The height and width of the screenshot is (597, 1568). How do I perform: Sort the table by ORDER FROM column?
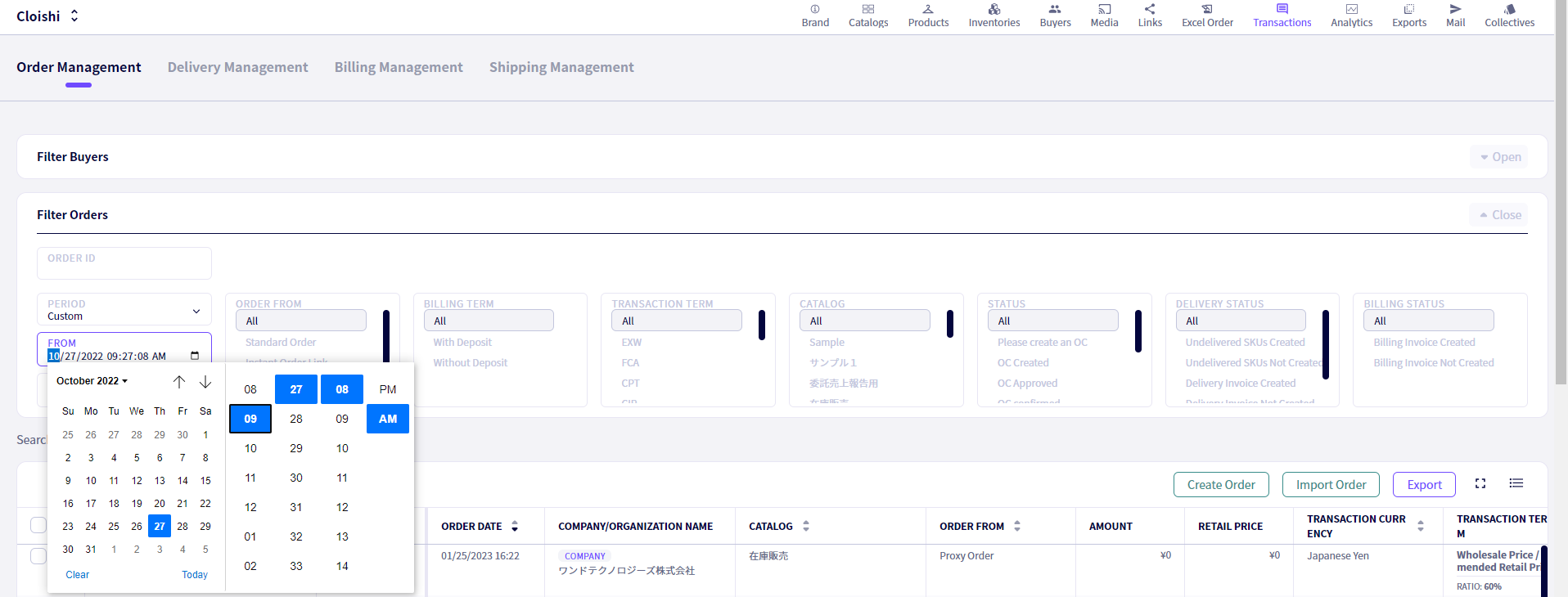(x=1017, y=527)
